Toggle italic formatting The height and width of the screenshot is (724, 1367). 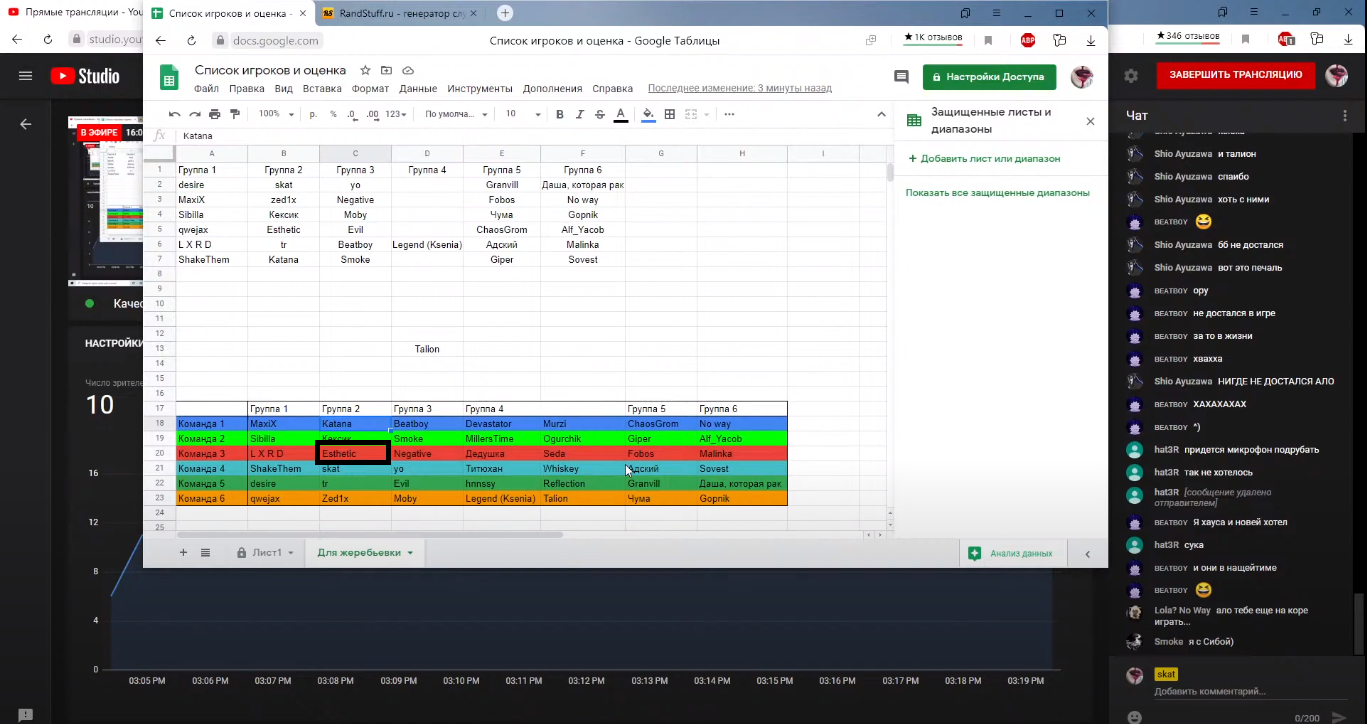[x=580, y=114]
